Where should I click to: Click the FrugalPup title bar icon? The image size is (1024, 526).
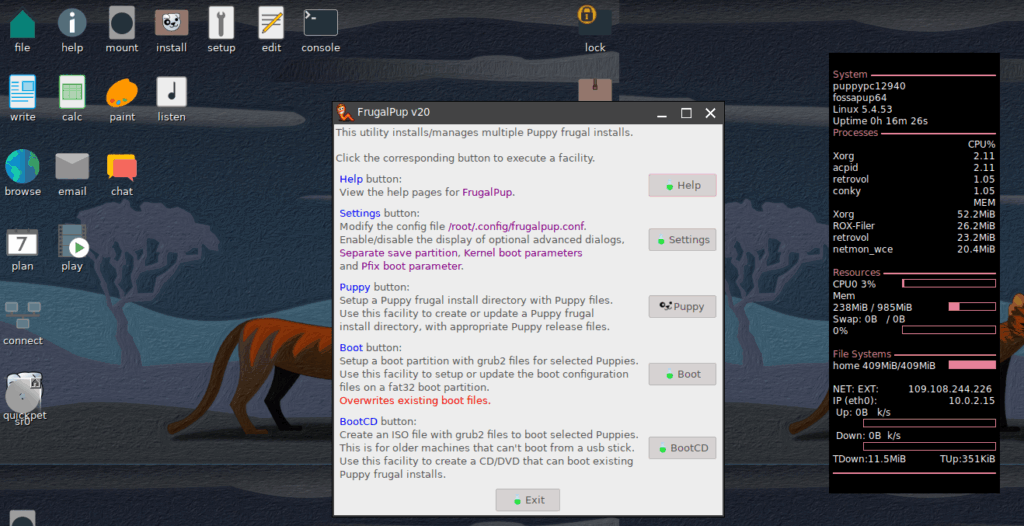(x=345, y=112)
